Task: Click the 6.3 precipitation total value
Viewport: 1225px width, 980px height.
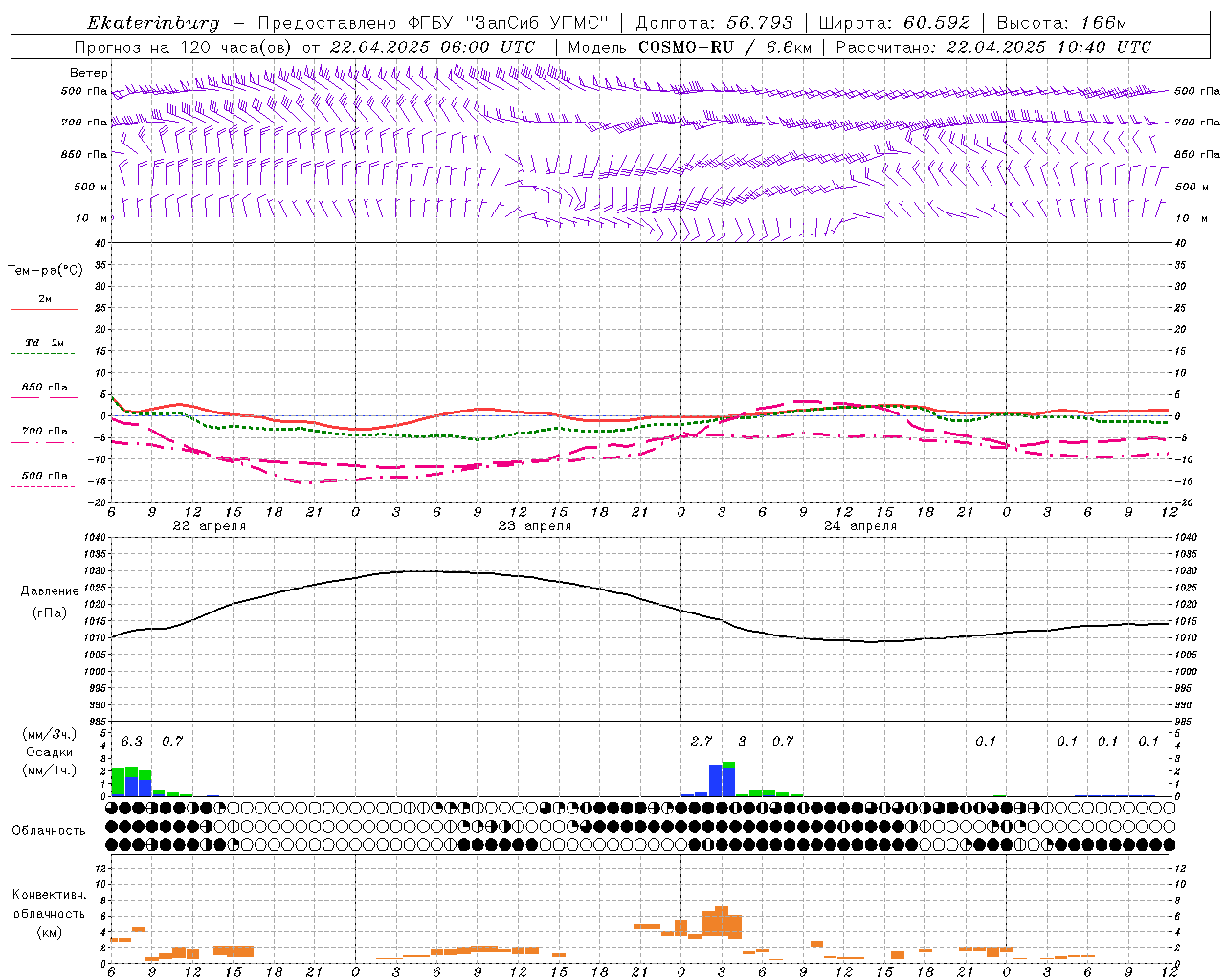Action: click(131, 741)
